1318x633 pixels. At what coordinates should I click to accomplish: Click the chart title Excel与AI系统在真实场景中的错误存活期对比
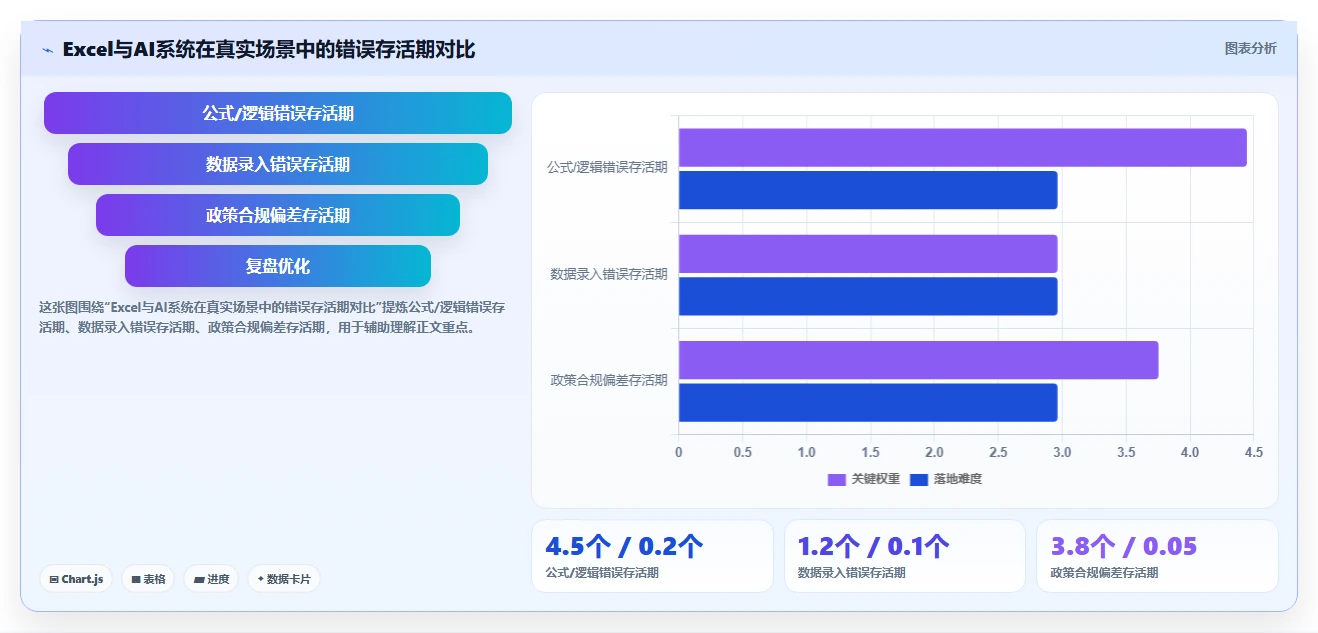point(269,49)
